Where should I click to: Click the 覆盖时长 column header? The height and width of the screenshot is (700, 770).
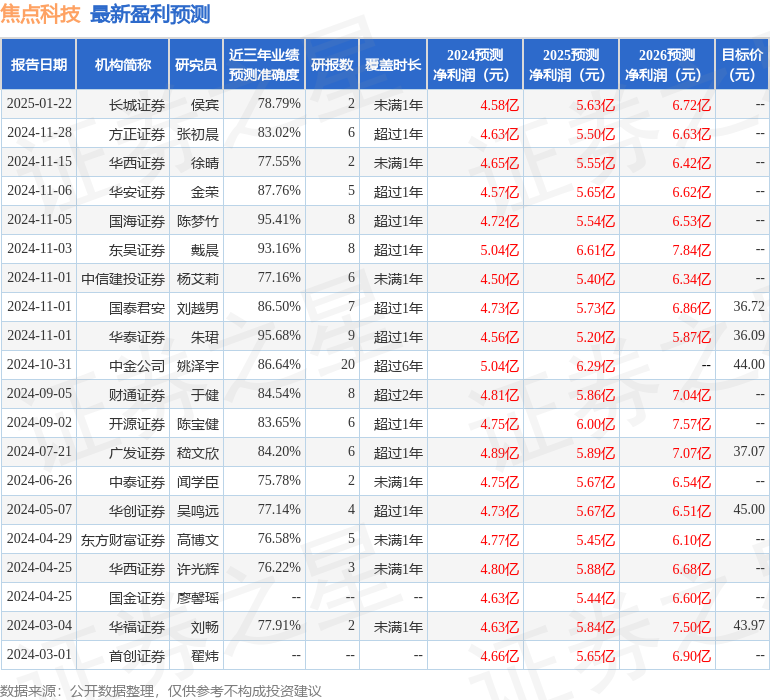393,65
